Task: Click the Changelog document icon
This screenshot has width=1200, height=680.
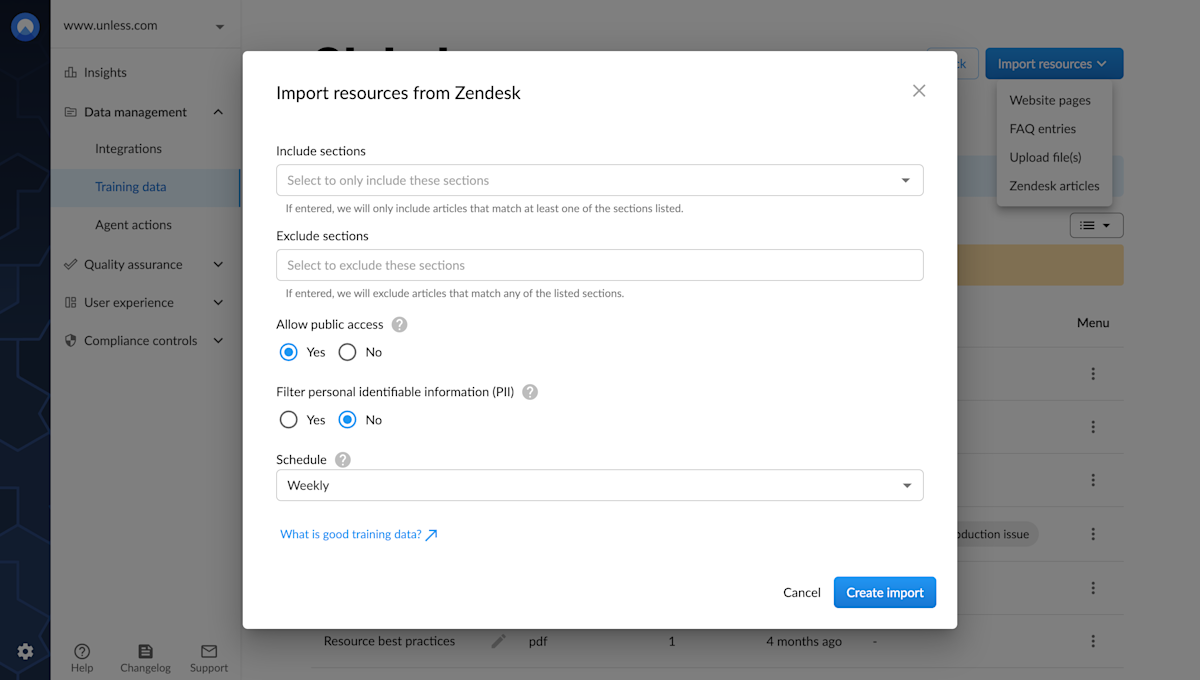Action: 145,650
